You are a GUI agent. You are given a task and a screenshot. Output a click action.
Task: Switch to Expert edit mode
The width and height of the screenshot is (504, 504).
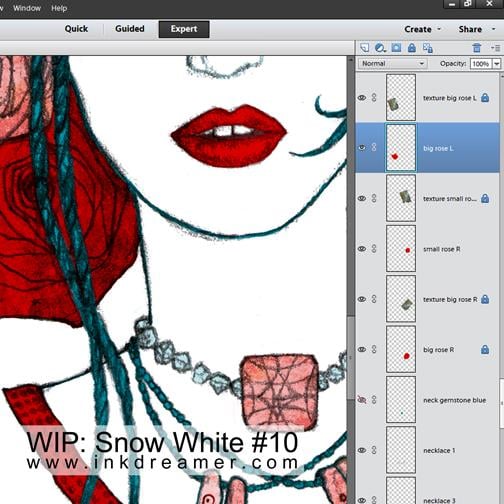[184, 29]
